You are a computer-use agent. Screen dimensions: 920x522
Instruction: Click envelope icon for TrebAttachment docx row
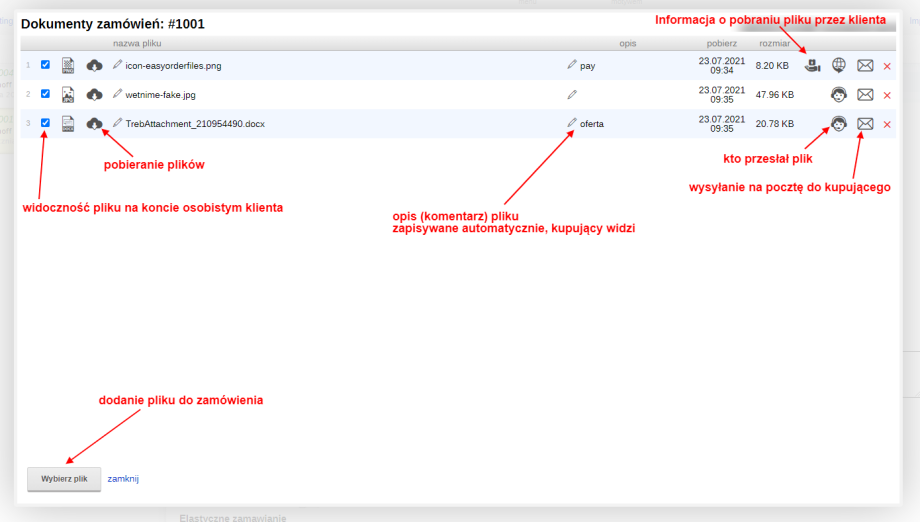pyautogui.click(x=866, y=124)
